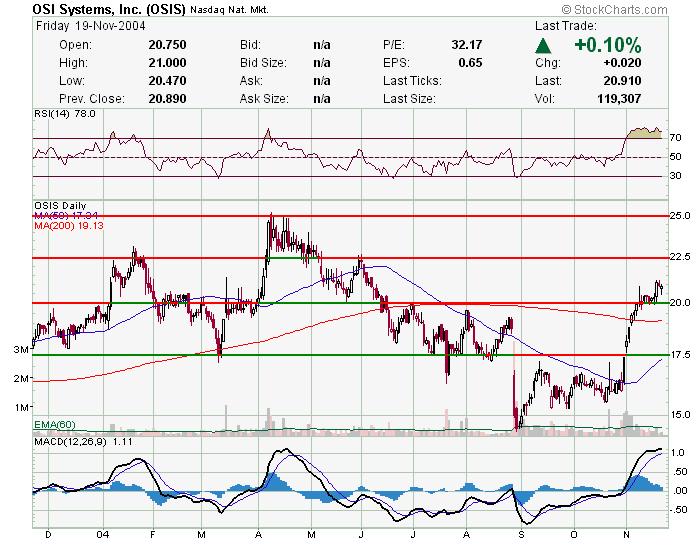
Task: Click the MACD -.50 axis label
Action: (x=678, y=510)
